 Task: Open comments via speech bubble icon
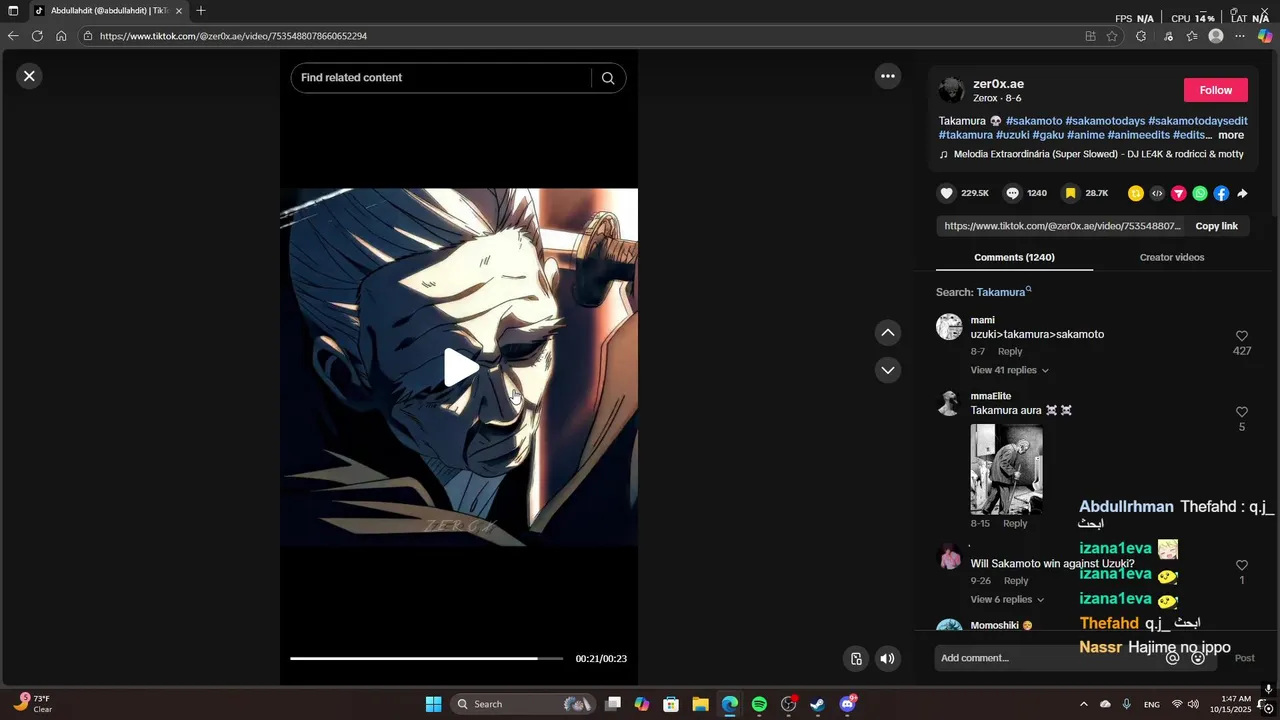[x=1012, y=193]
